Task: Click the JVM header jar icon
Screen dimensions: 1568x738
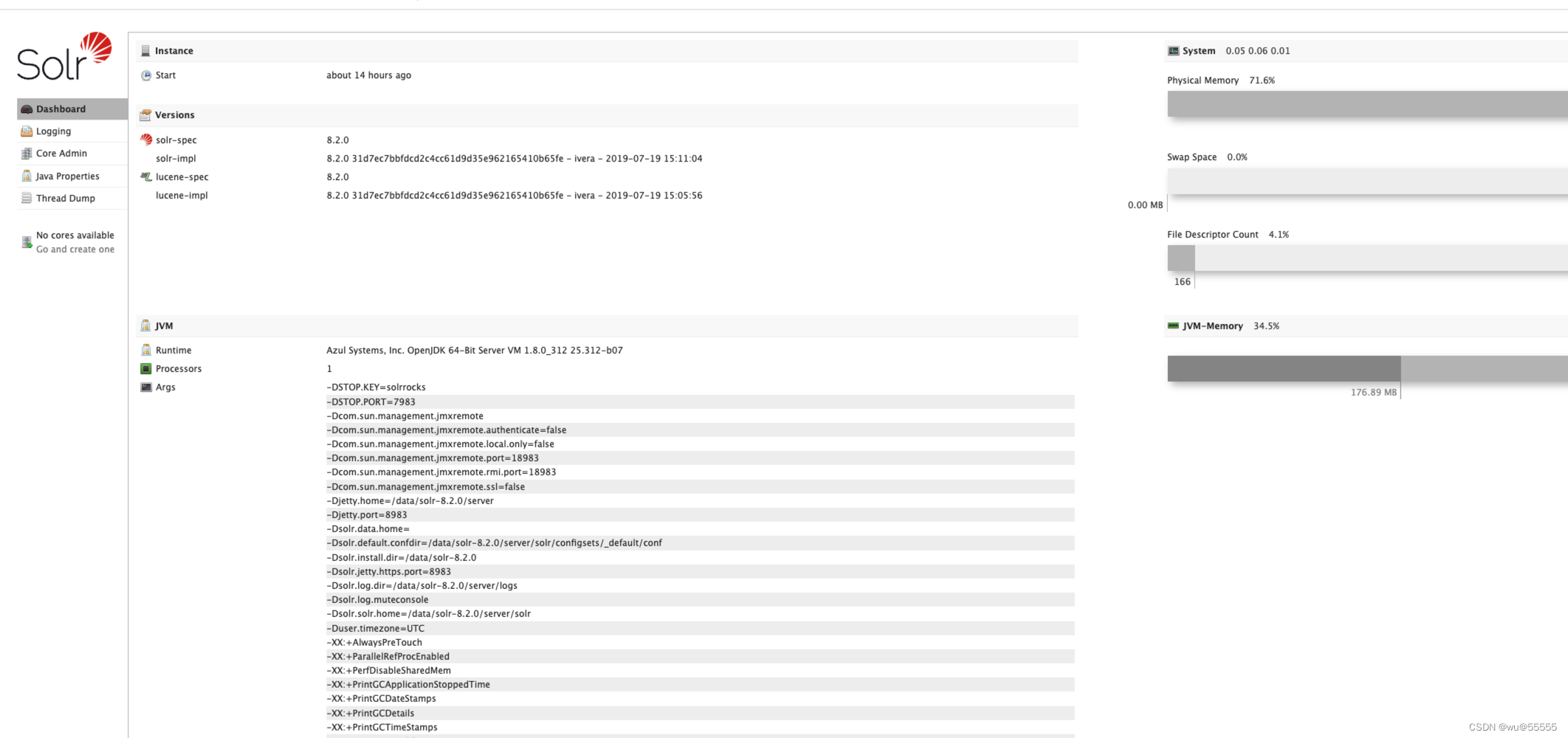Action: (145, 325)
